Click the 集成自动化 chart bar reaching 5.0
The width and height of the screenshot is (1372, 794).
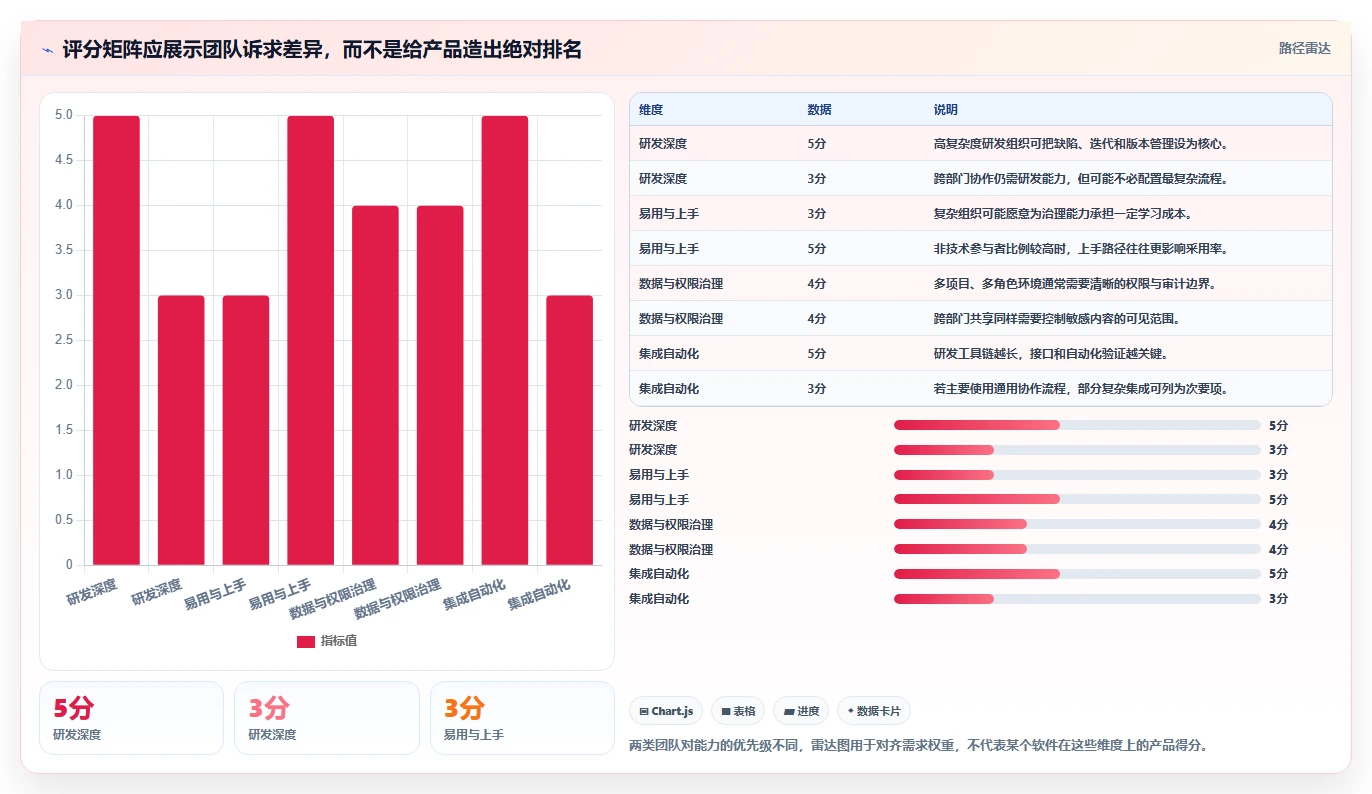(x=505, y=340)
